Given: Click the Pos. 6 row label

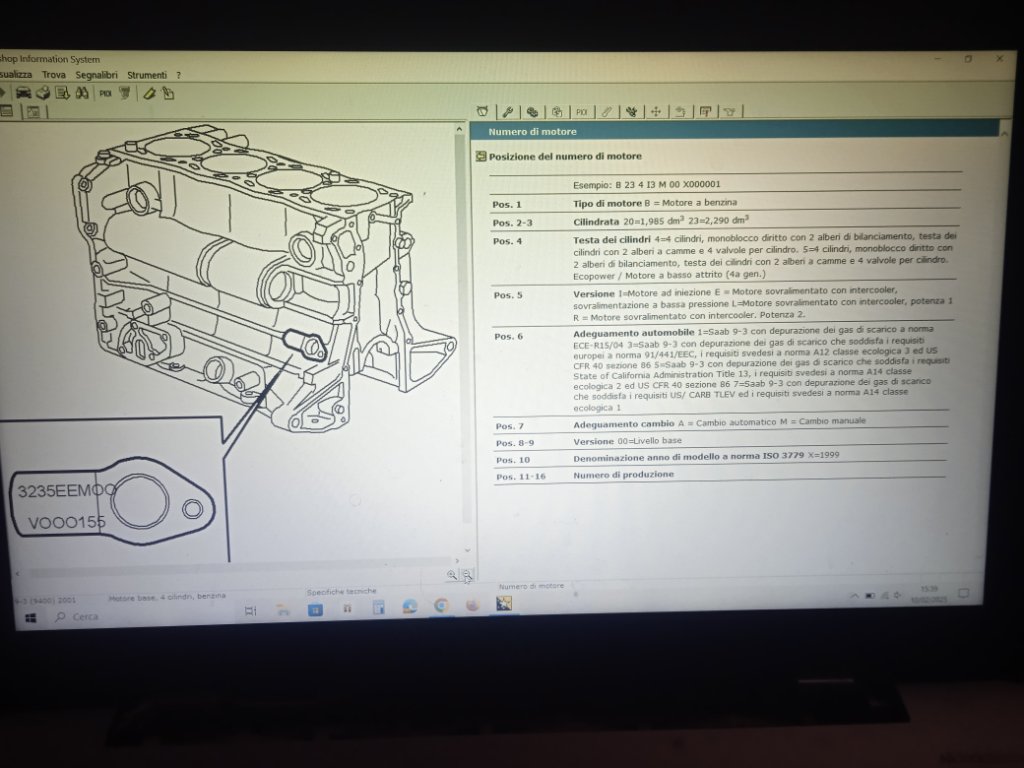Looking at the screenshot, I should [x=509, y=336].
